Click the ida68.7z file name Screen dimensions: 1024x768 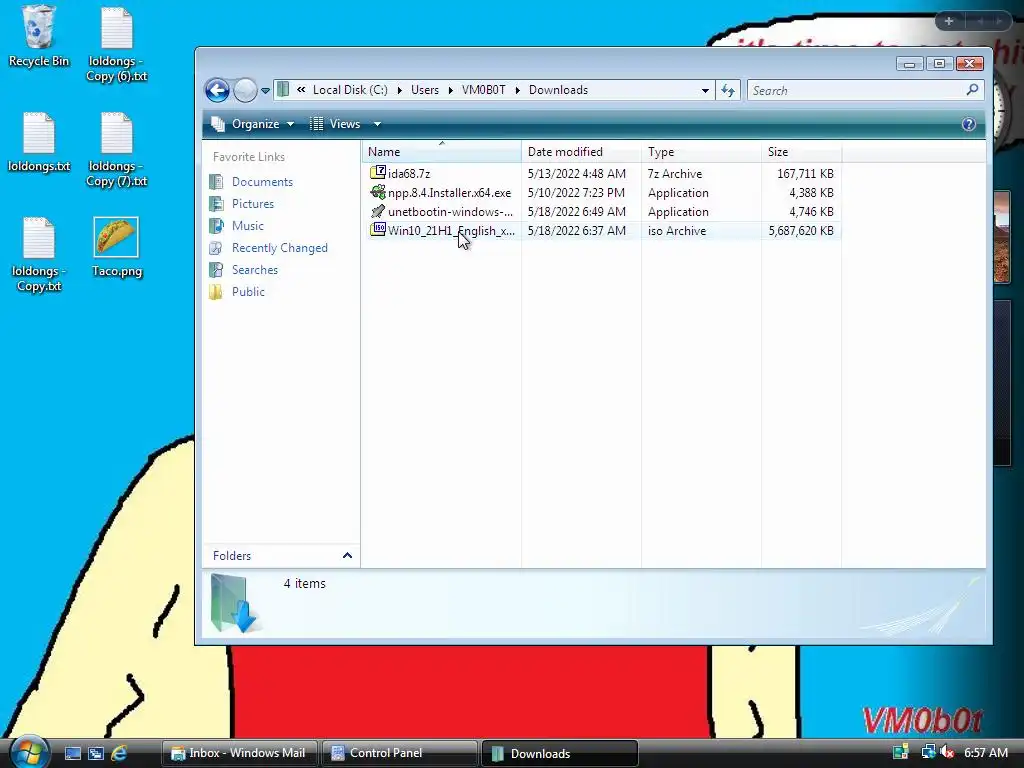(409, 174)
